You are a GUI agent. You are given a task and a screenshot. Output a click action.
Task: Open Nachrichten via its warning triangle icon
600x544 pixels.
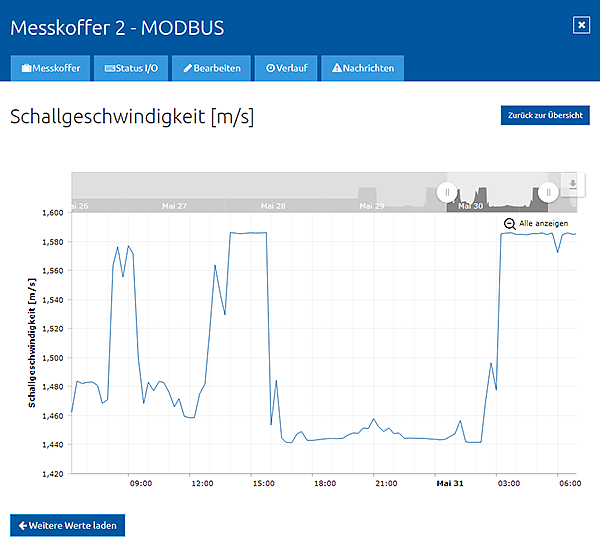pos(337,69)
